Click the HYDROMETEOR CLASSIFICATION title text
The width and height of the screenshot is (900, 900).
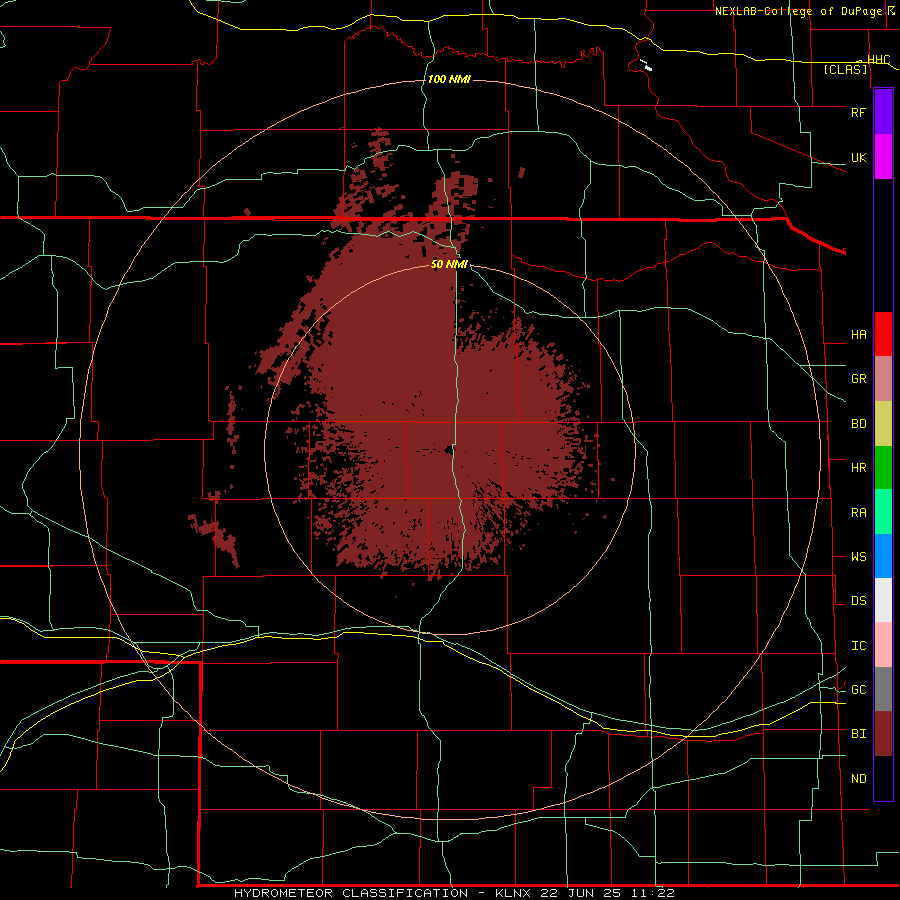[351, 893]
